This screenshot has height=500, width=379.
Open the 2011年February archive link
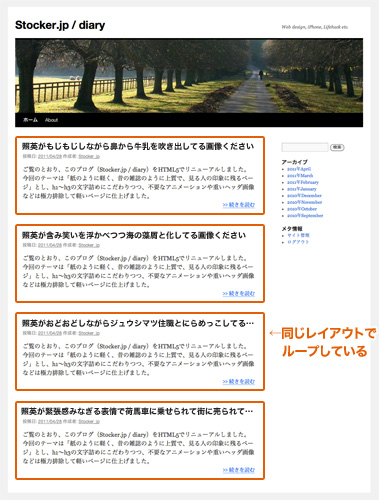pos(303,182)
